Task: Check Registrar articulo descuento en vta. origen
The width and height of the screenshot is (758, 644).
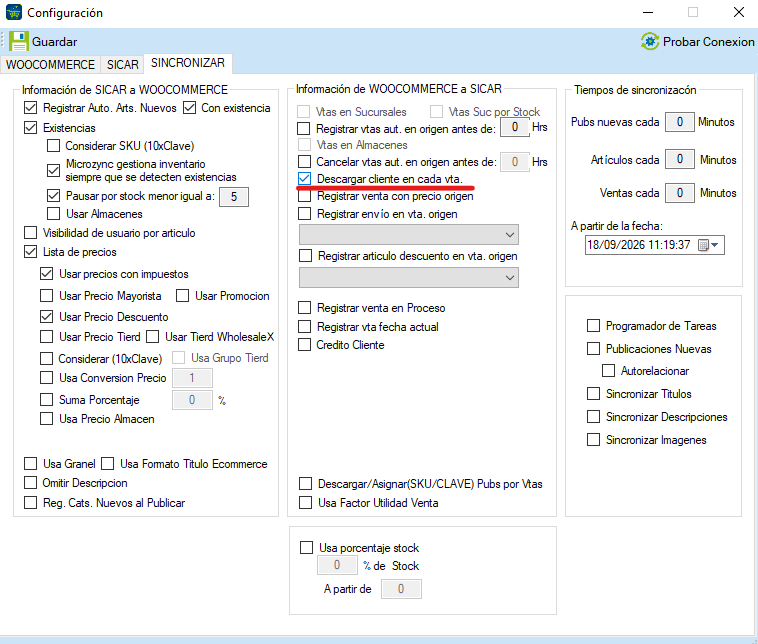Action: tap(305, 256)
